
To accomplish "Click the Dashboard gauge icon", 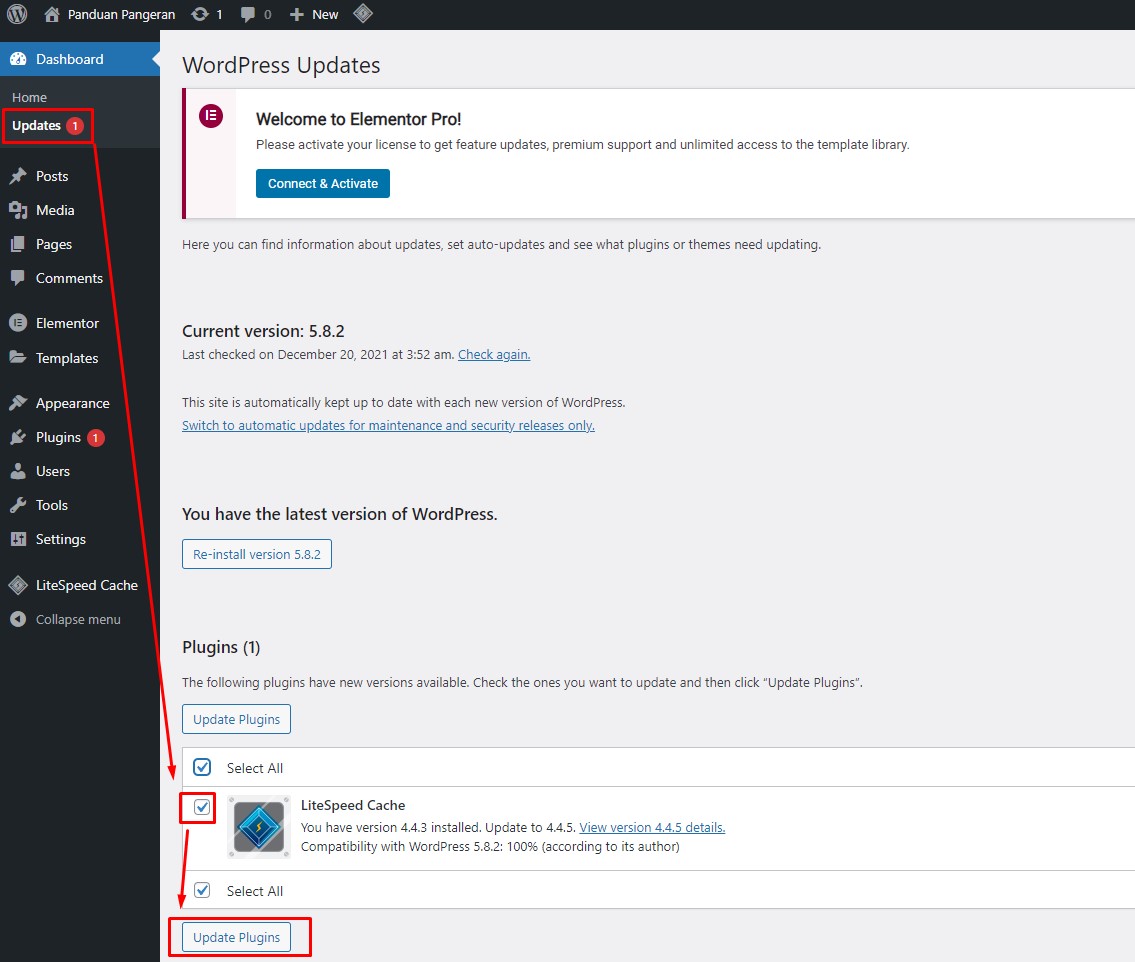I will 18,59.
